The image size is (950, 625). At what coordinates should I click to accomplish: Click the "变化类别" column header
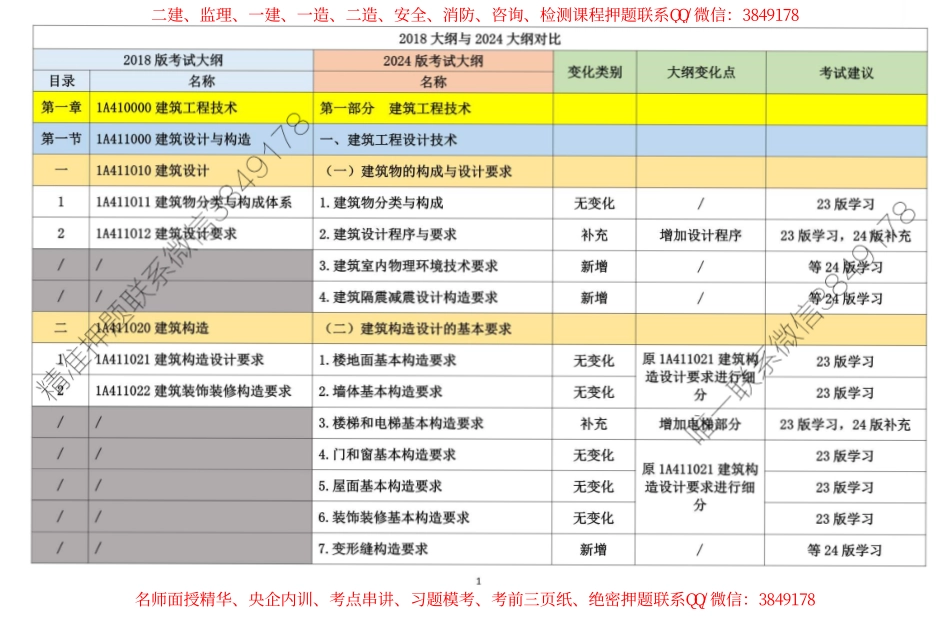tap(594, 72)
